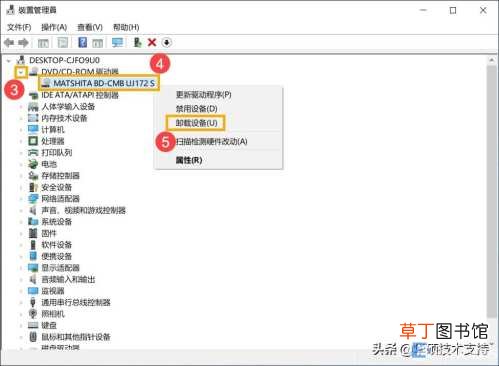This screenshot has width=499, height=366.
Task: Click the USB plug icon of 通用串行总线控制器
Action: tap(33, 302)
